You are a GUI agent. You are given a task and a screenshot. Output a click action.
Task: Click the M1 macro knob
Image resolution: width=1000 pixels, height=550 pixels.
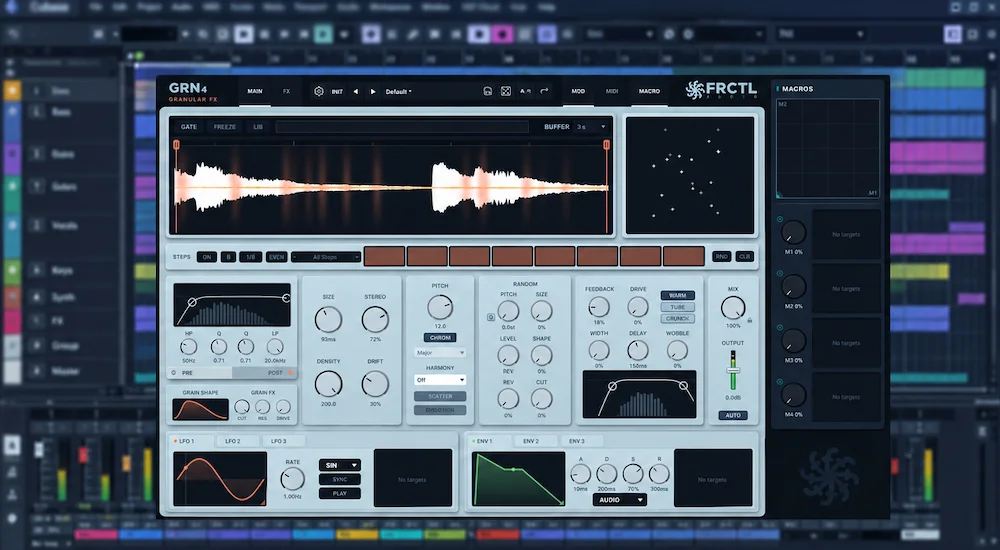[x=794, y=233]
